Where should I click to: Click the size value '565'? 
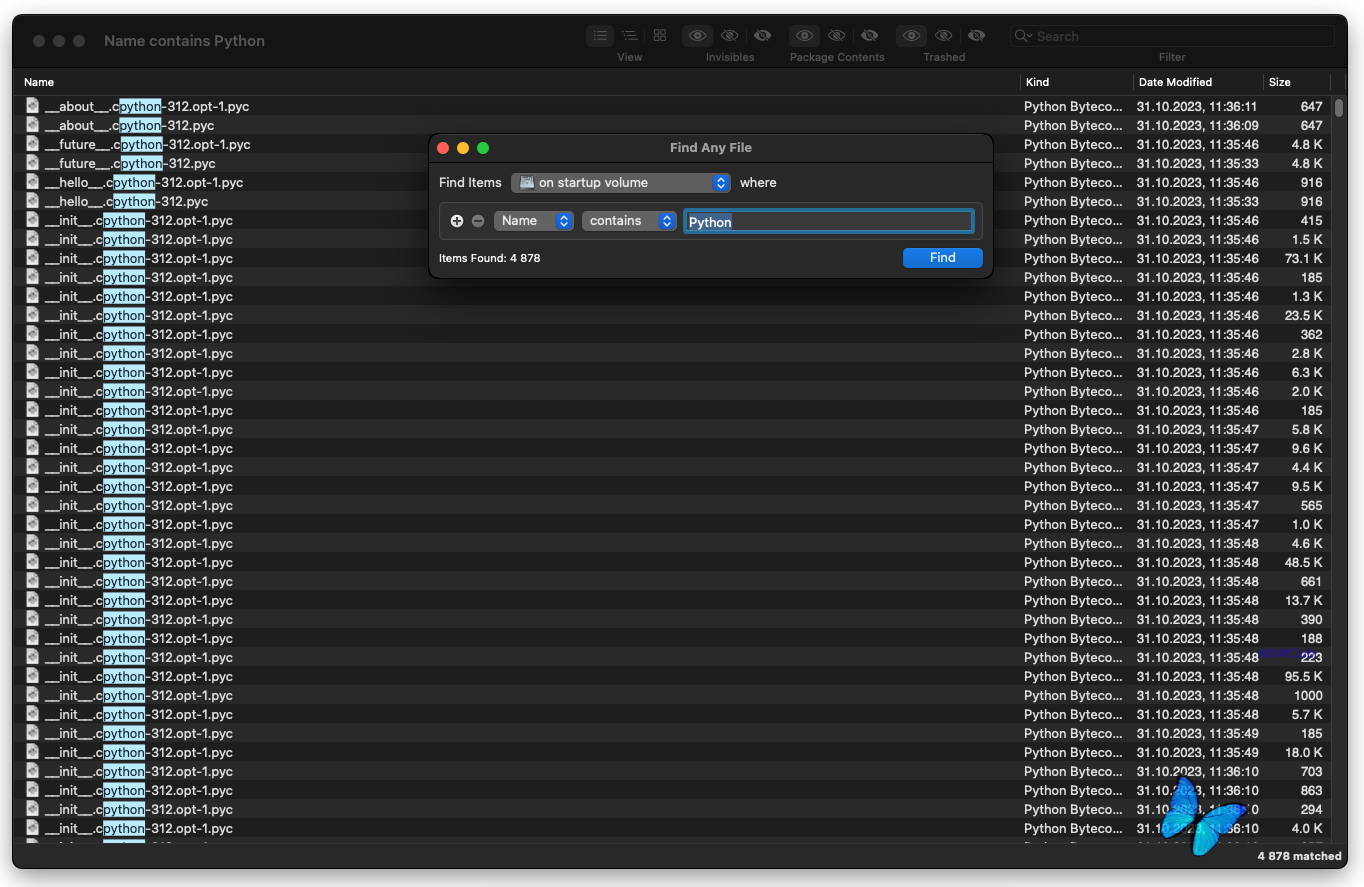(x=1311, y=506)
